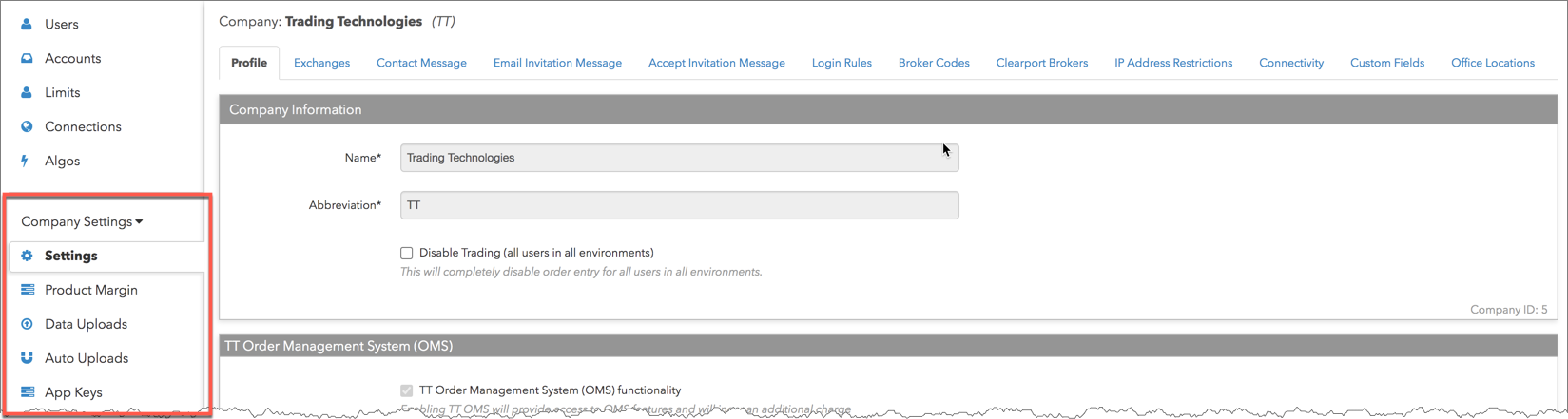The width and height of the screenshot is (1568, 419).
Task: Open the Accept Invitation Message tab
Action: point(717,63)
